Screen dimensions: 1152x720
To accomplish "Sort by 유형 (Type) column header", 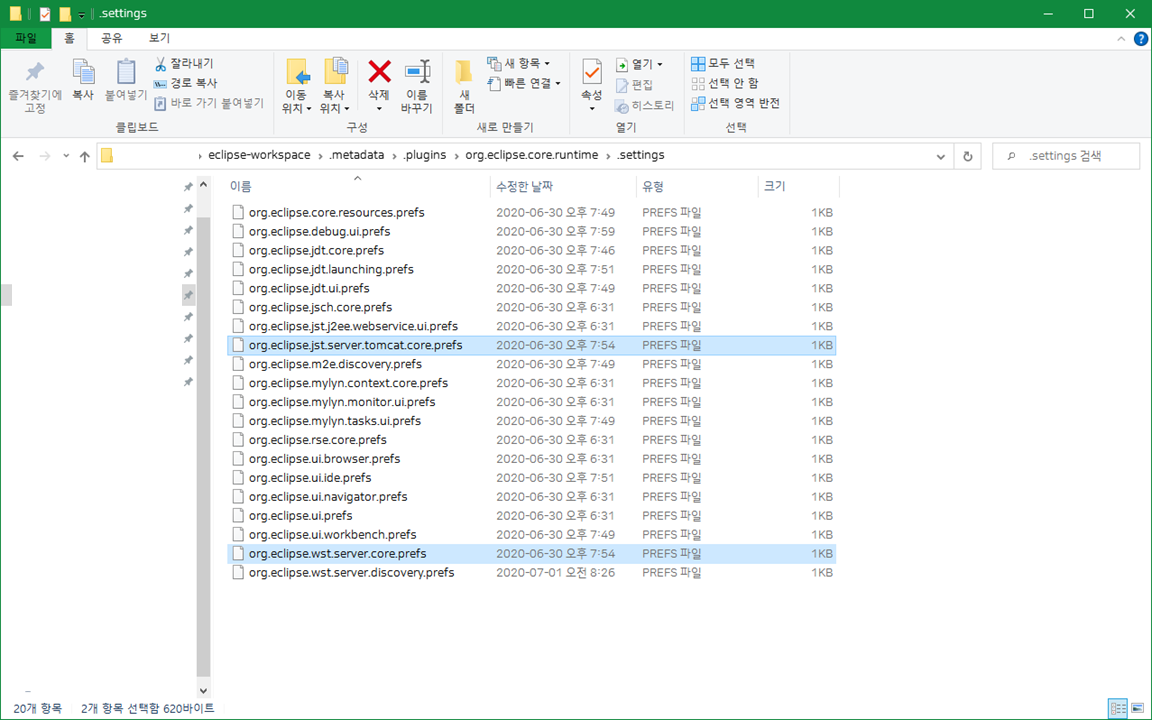I will click(x=696, y=187).
